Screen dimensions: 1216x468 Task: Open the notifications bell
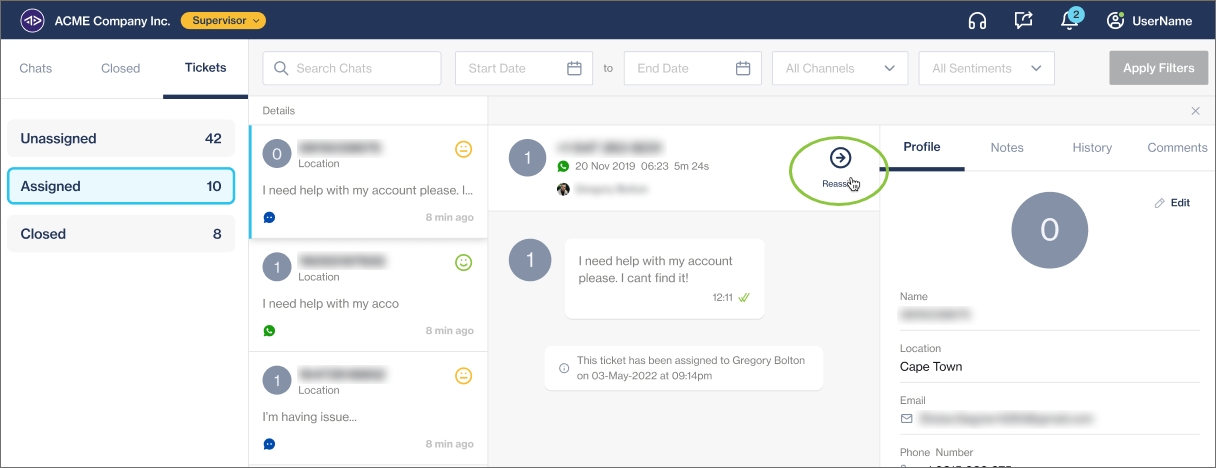[x=1069, y=20]
